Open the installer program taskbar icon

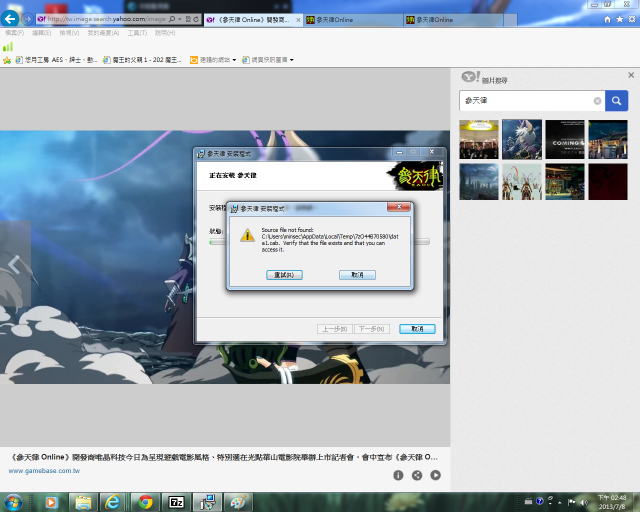tap(207, 502)
